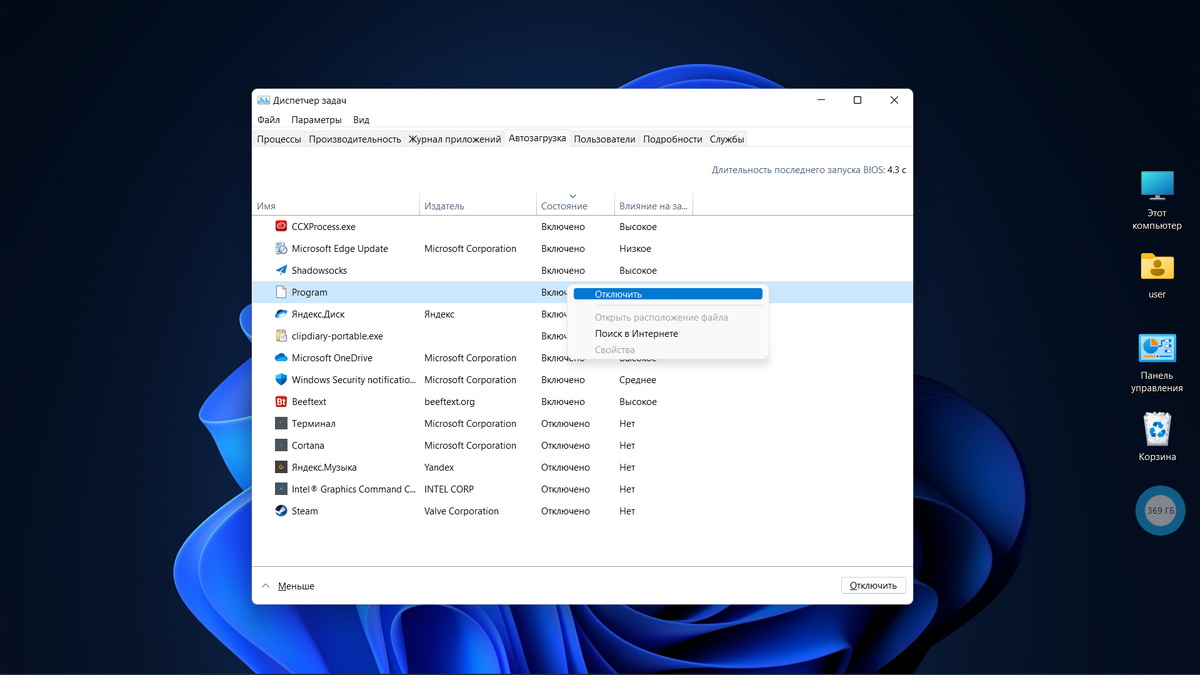Image resolution: width=1200 pixels, height=675 pixels.
Task: Click the Intel Graphics Command Center icon
Action: [x=281, y=490]
